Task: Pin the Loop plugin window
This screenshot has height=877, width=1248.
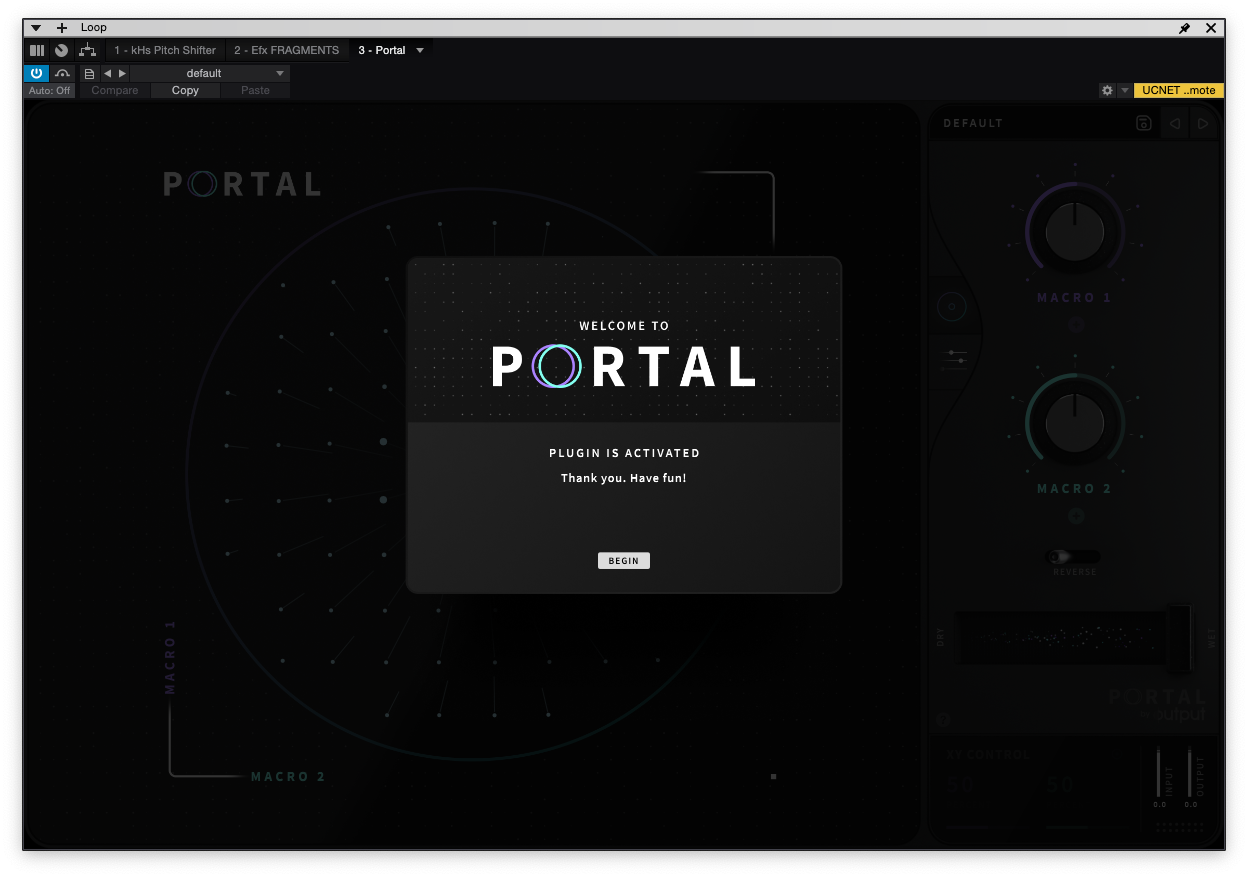Action: pyautogui.click(x=1185, y=28)
